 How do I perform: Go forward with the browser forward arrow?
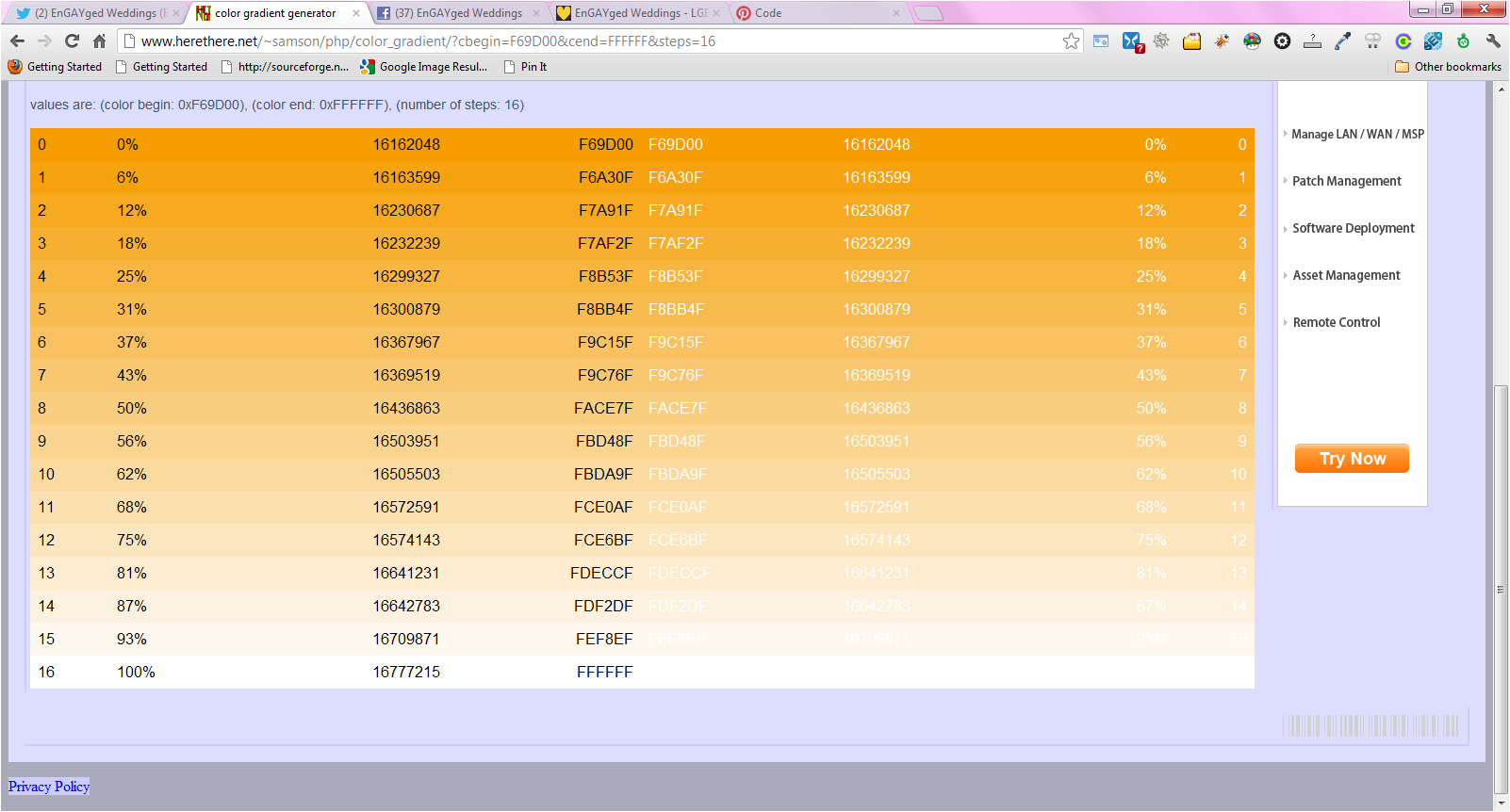click(44, 41)
